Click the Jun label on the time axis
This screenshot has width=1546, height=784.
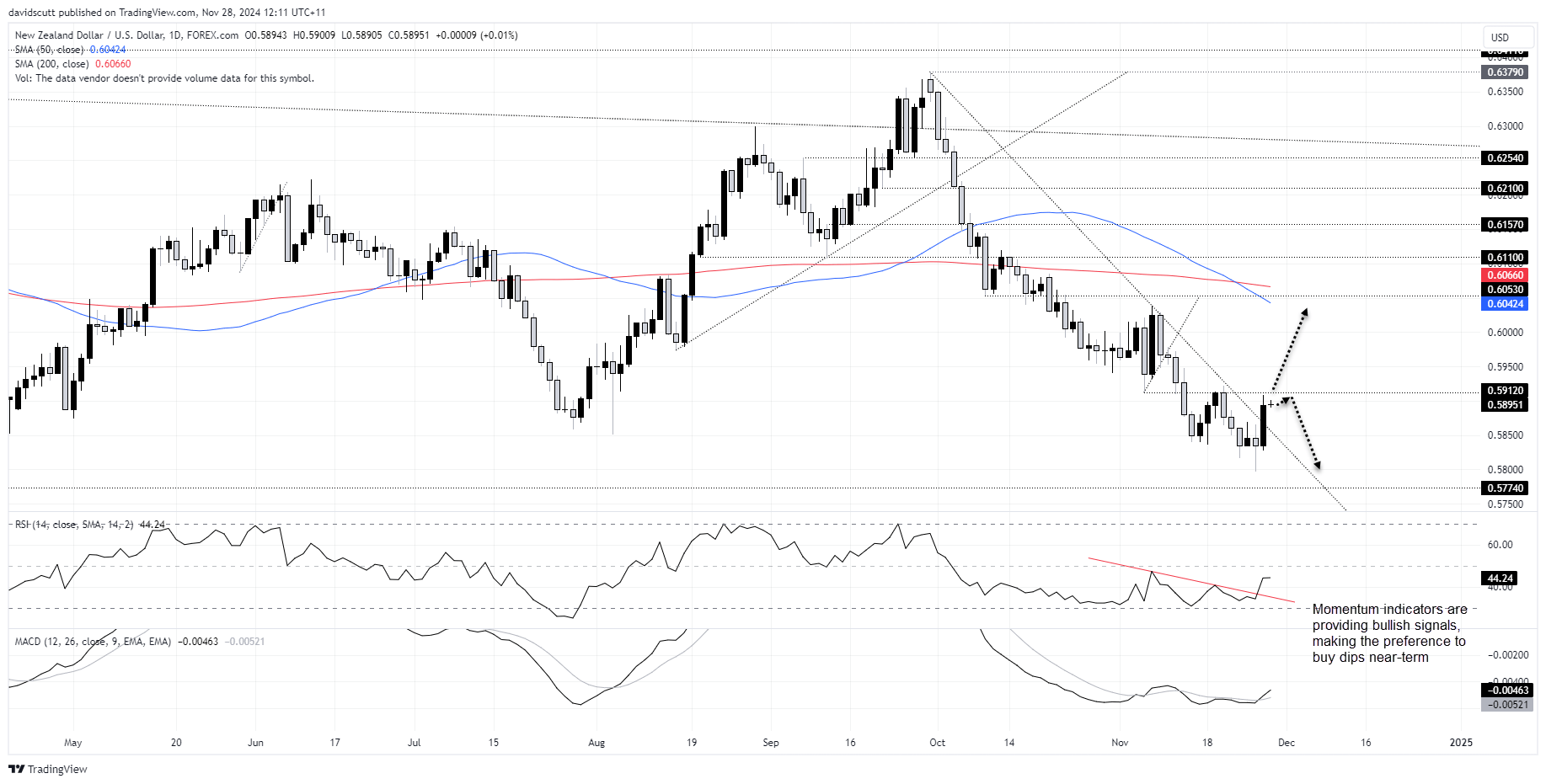256,743
